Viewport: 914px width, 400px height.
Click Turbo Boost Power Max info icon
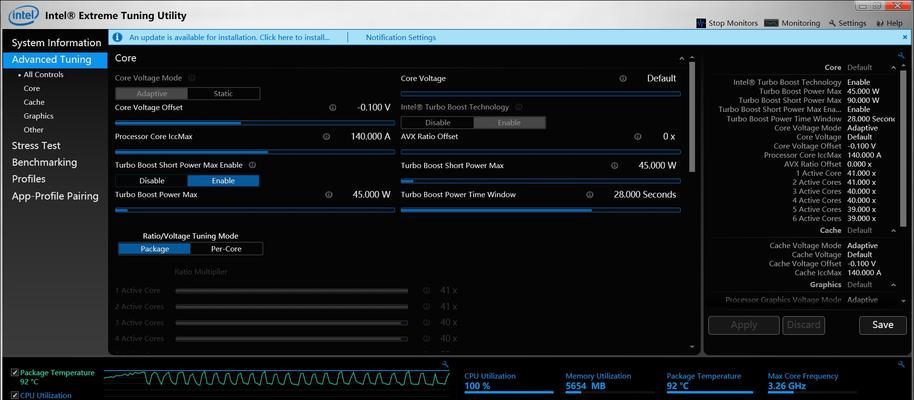pyautogui.click(x=328, y=195)
